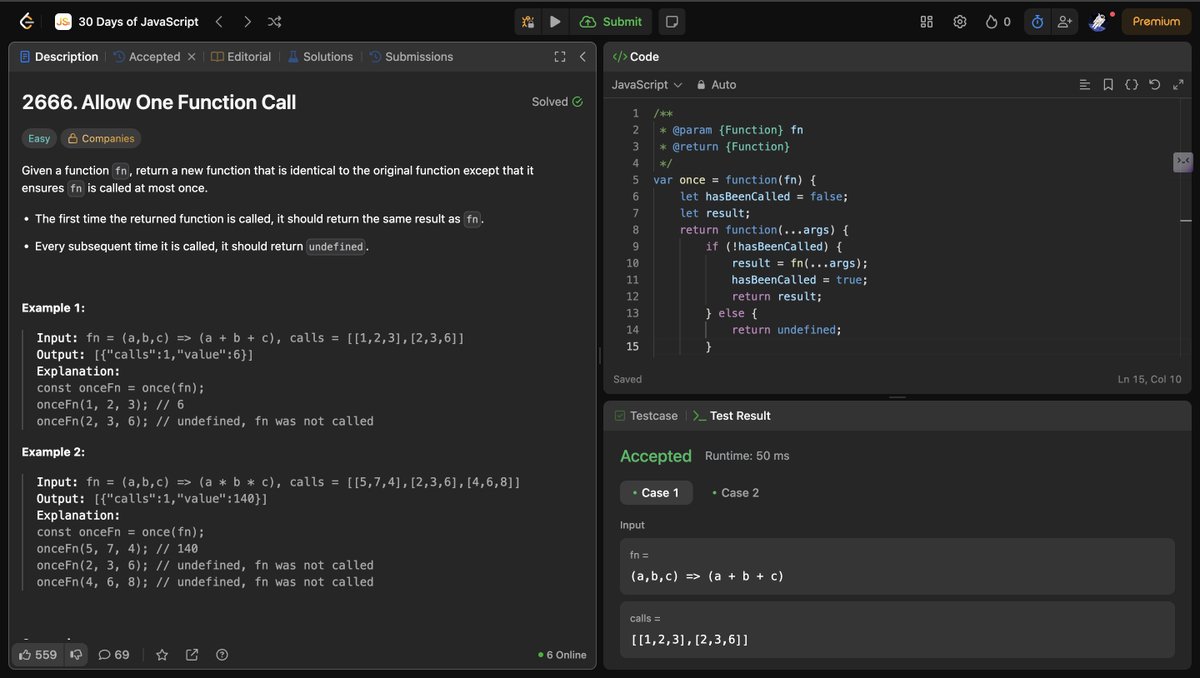Click line number 9 in the editor

(x=635, y=246)
